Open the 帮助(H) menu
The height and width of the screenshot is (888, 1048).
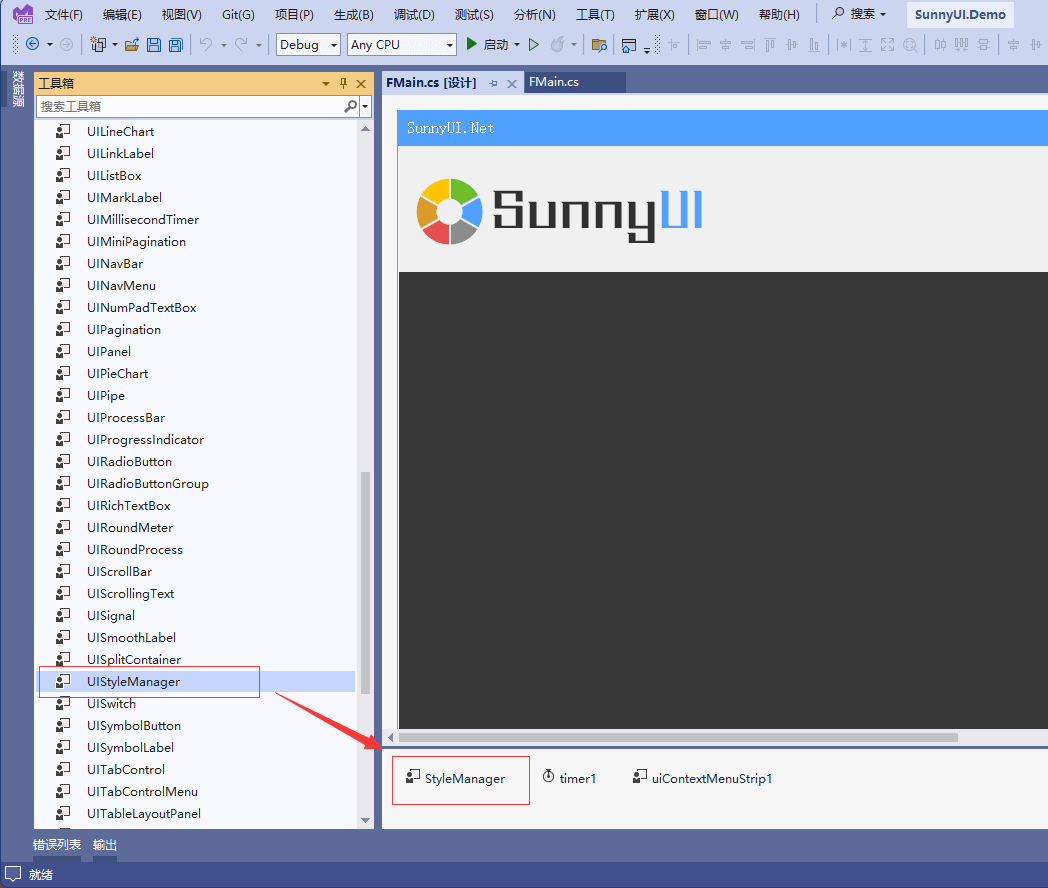pos(779,14)
